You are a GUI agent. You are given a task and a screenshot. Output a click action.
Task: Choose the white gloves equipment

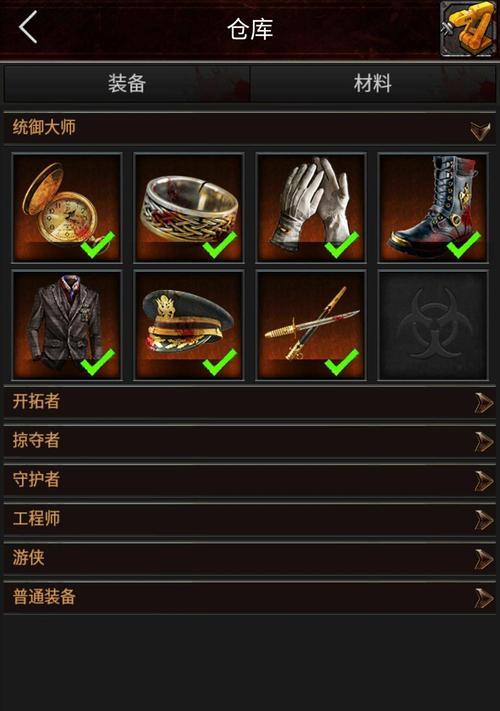click(311, 208)
